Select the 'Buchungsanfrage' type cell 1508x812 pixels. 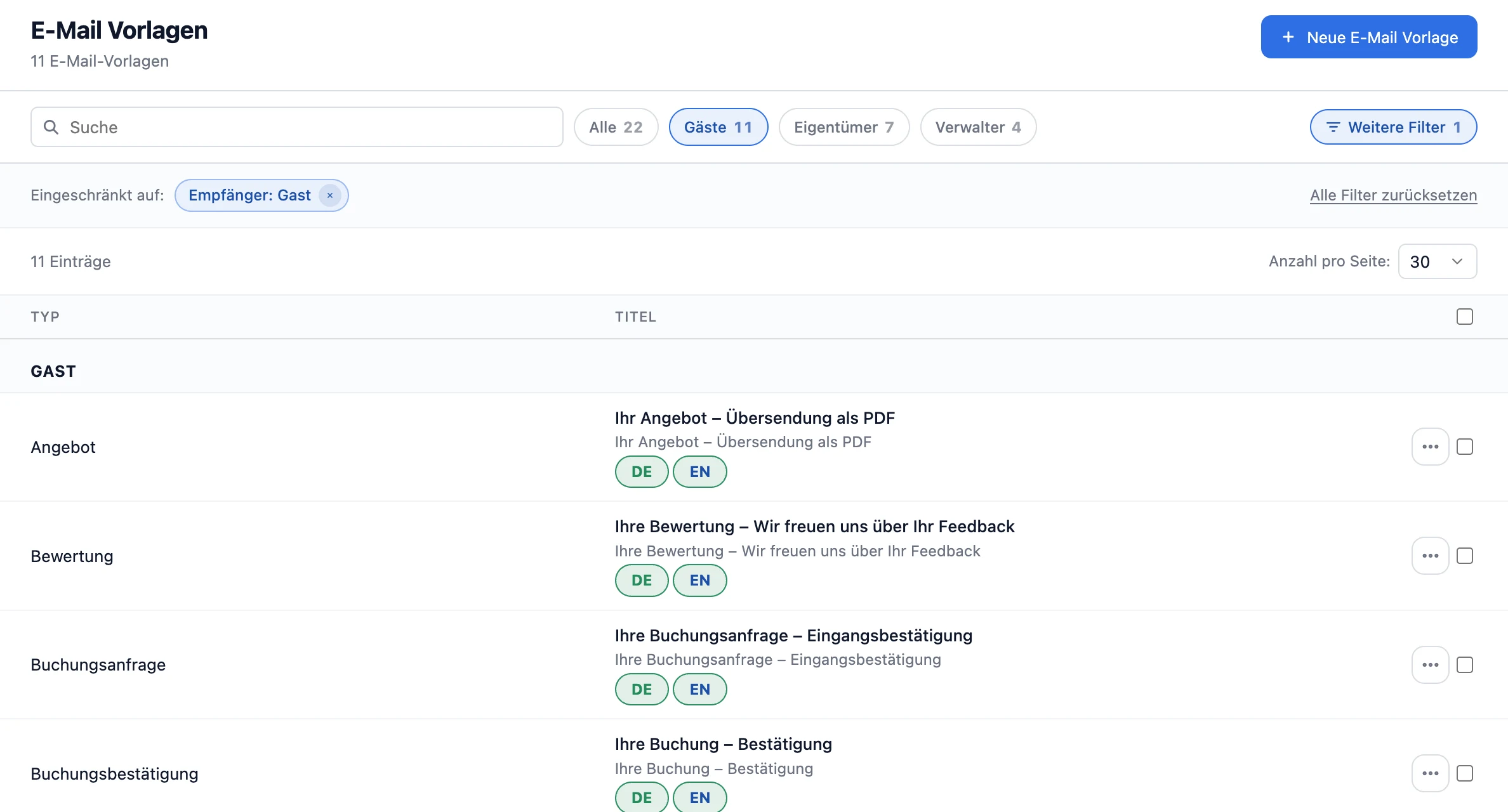(x=98, y=665)
